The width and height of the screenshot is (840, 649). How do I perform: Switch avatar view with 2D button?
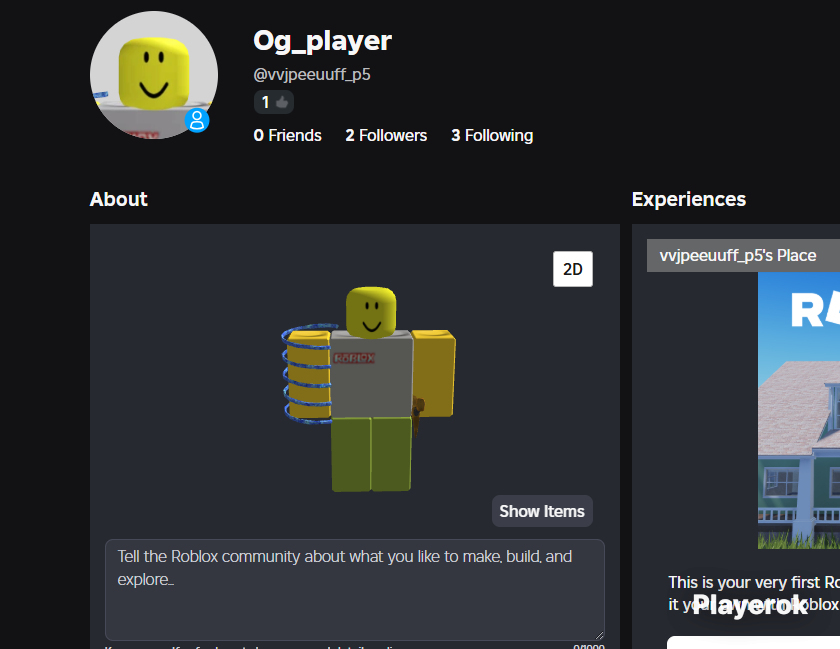pos(573,269)
